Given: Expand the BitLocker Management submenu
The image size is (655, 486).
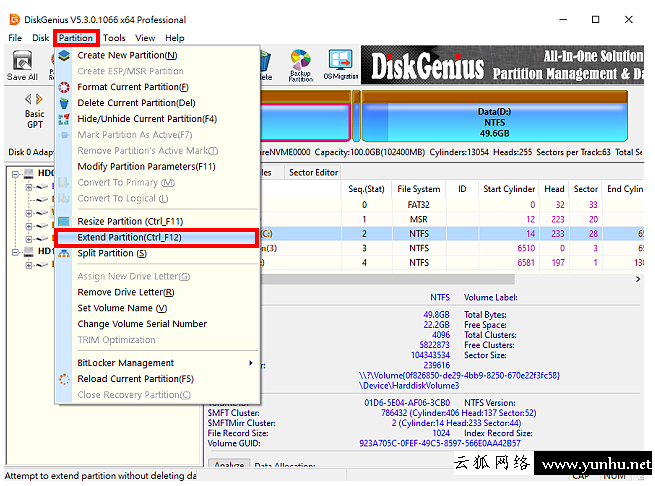Looking at the screenshot, I should [x=157, y=363].
